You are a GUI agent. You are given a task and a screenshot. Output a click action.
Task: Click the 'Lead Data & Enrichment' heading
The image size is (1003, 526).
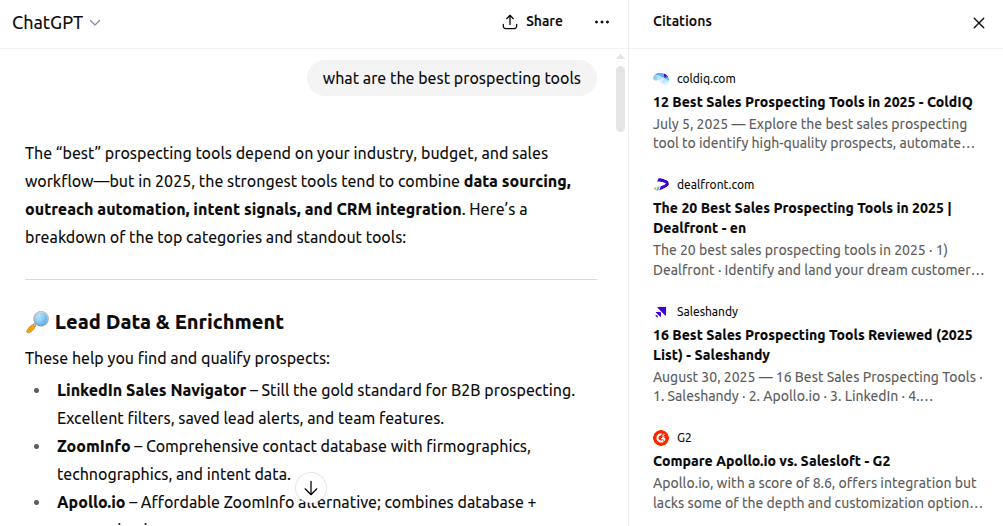(x=169, y=322)
